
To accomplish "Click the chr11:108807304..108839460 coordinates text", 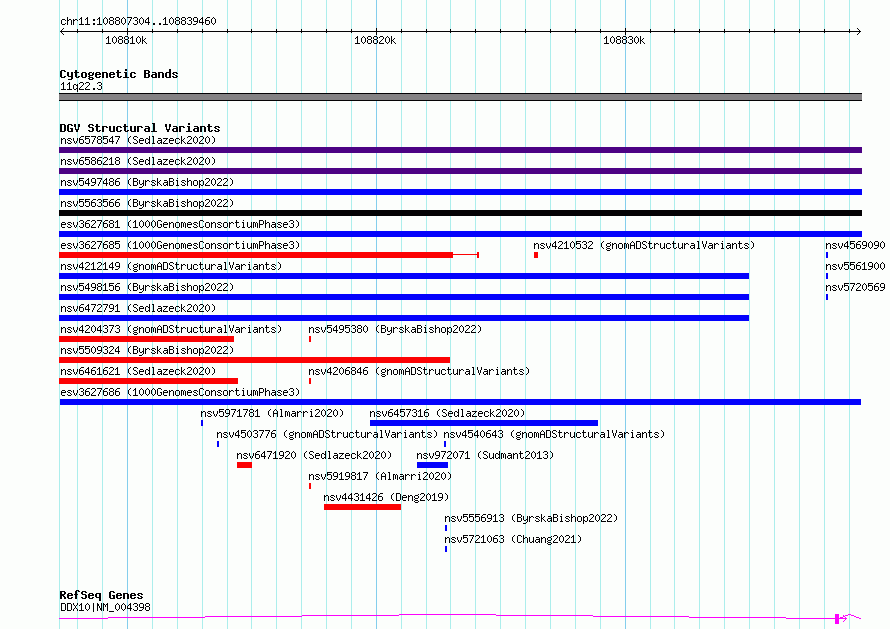I will point(138,21).
